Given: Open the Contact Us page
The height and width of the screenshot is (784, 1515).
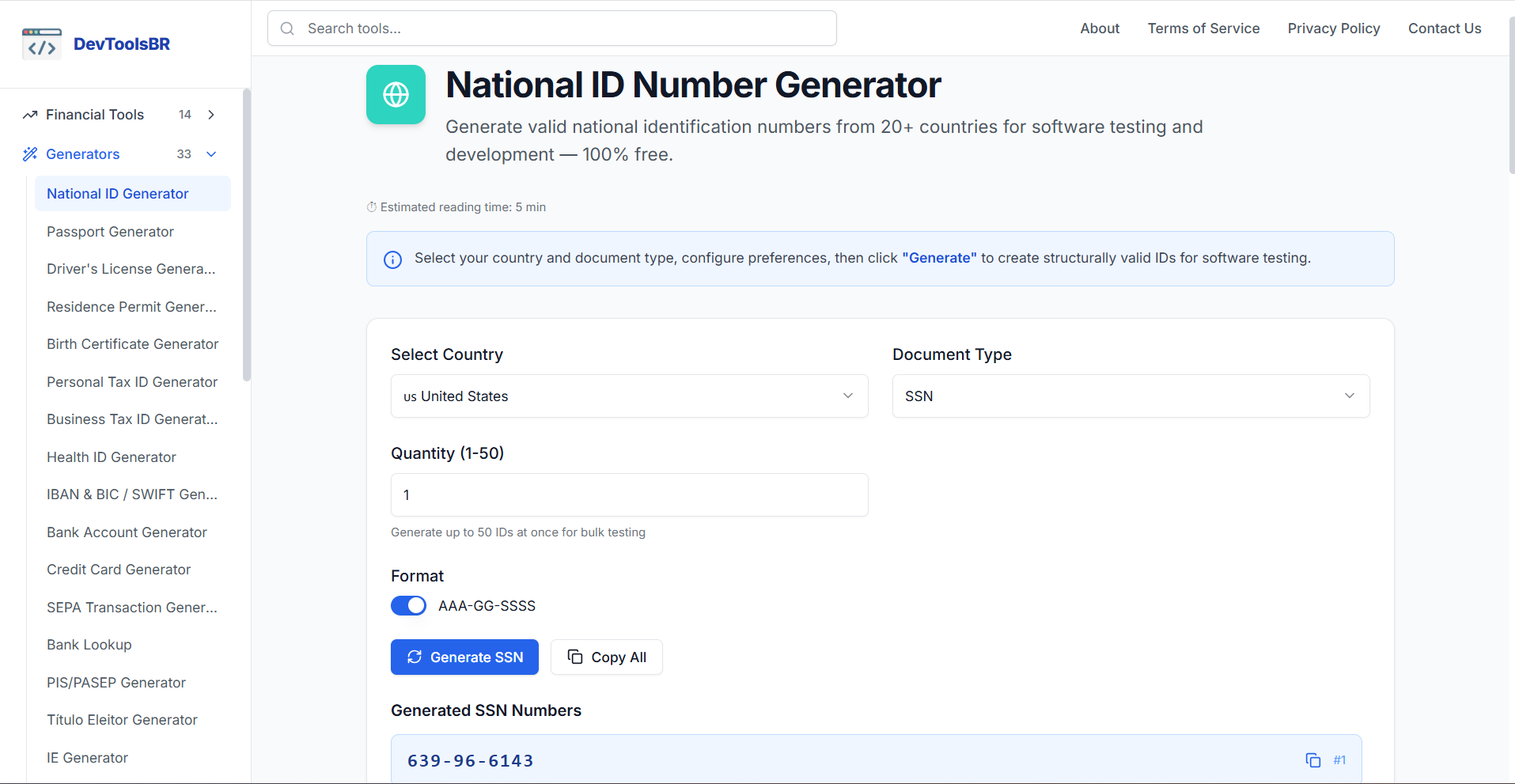Looking at the screenshot, I should pyautogui.click(x=1445, y=28).
